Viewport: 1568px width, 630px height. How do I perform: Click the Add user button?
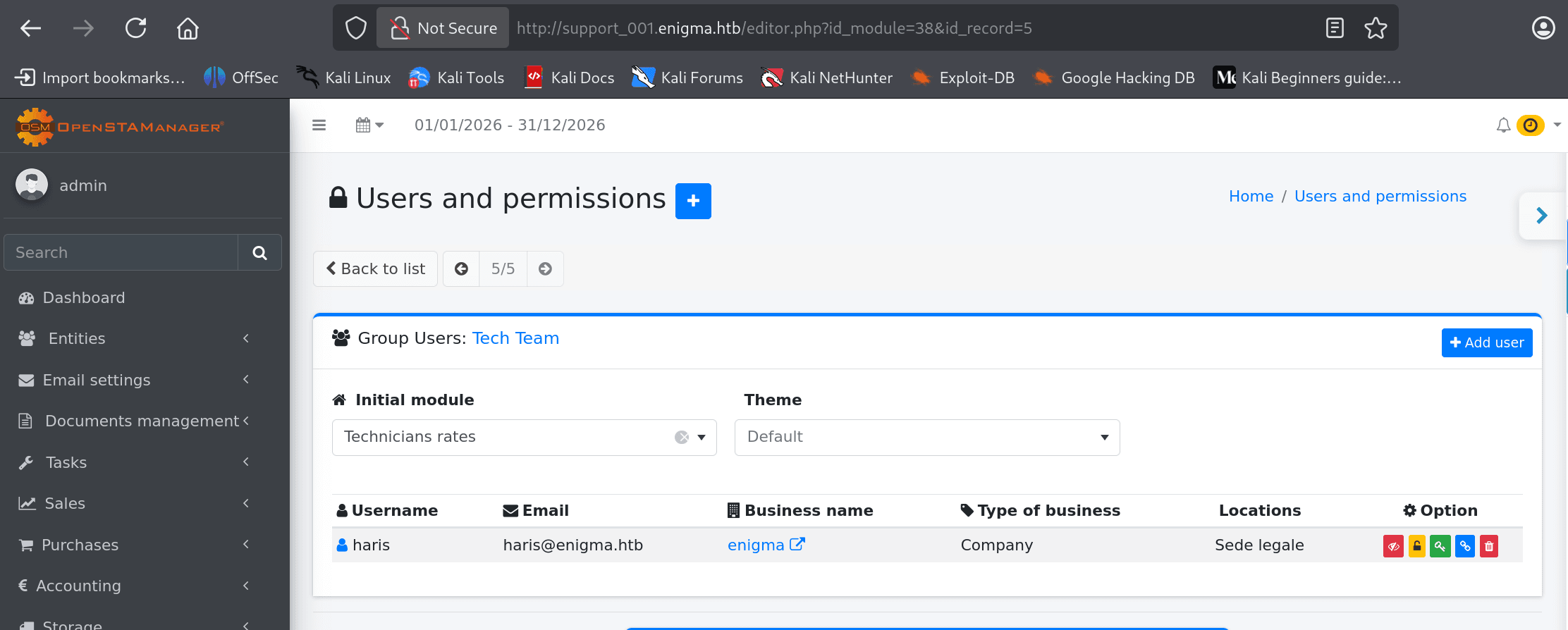tap(1487, 343)
